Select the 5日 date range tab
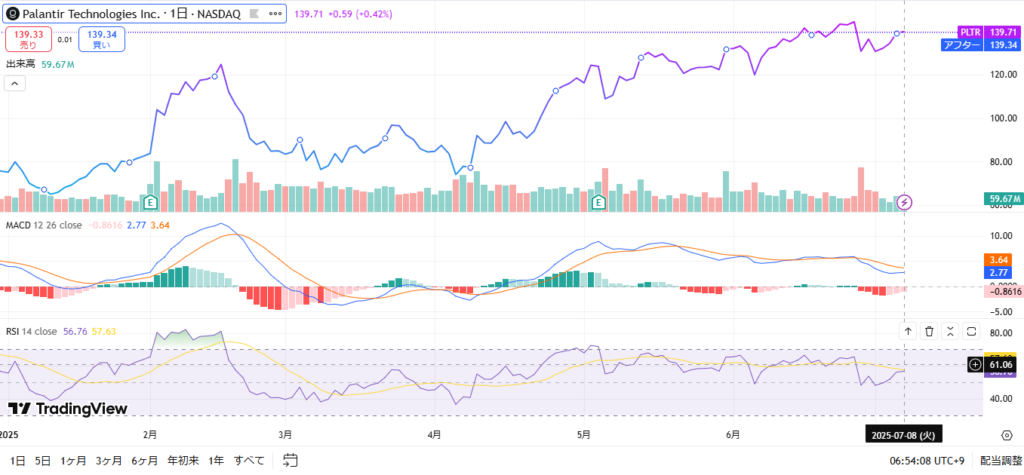 click(42, 461)
